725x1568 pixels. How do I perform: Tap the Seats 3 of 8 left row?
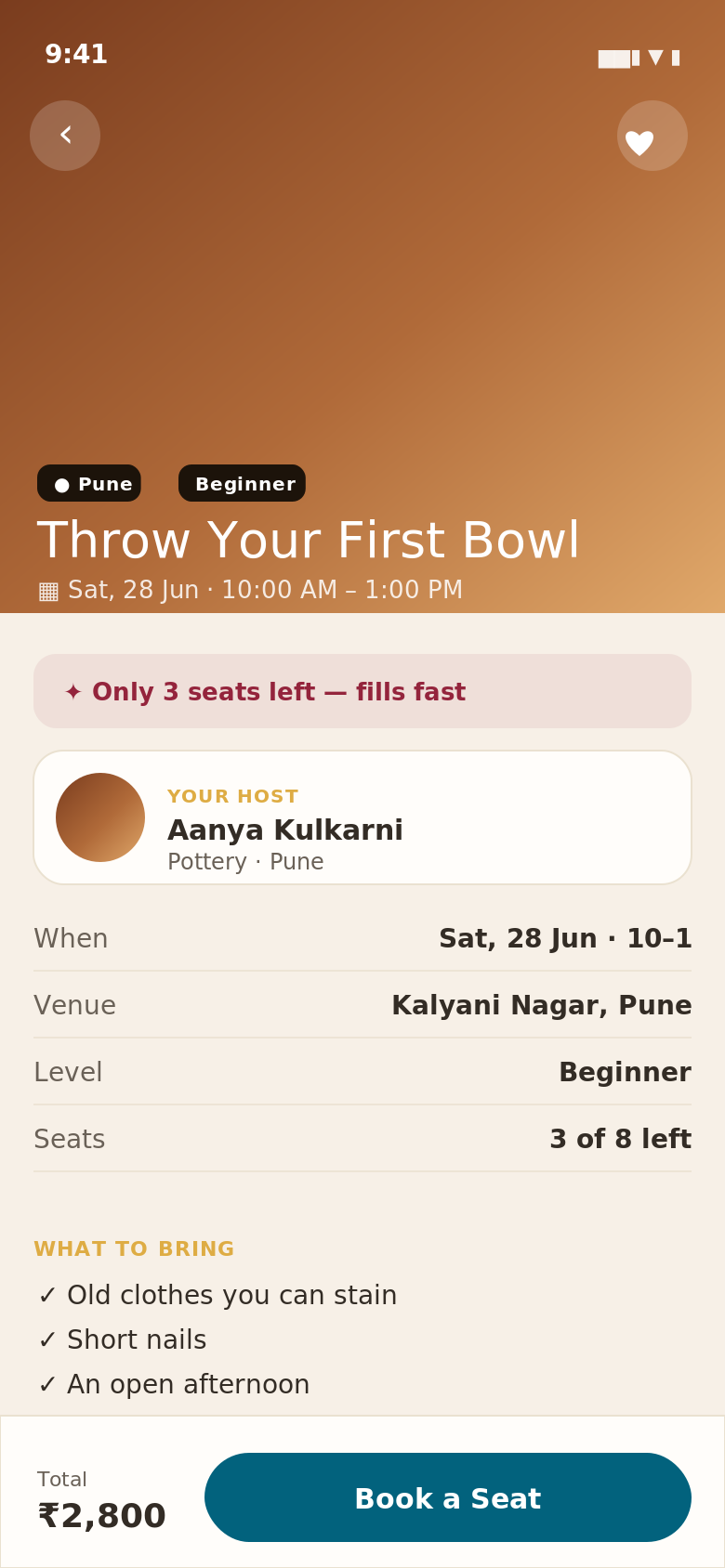click(x=362, y=1139)
